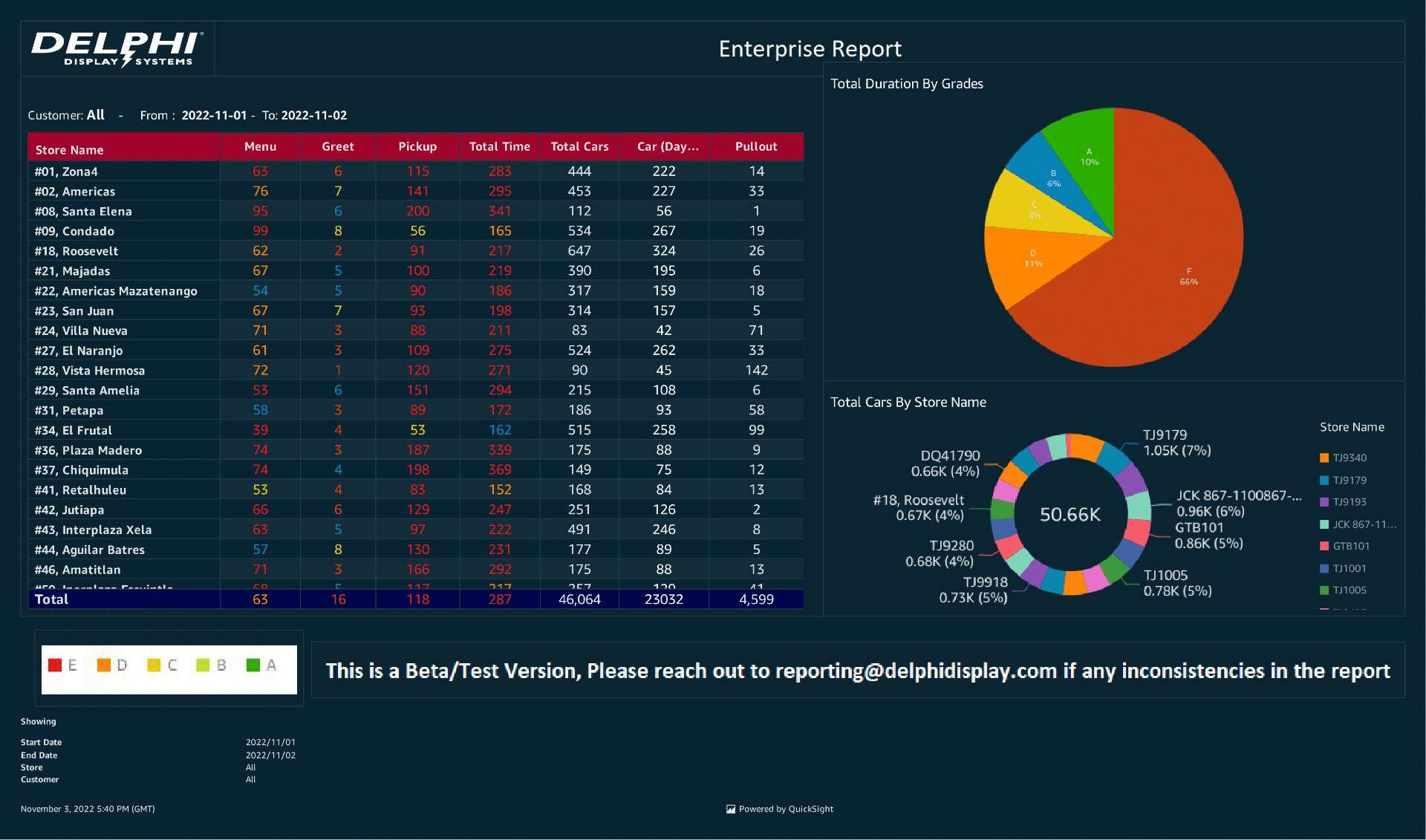Viewport: 1426px width, 840px height.
Task: Select the green TJ1005 legend entry
Action: (x=1343, y=590)
